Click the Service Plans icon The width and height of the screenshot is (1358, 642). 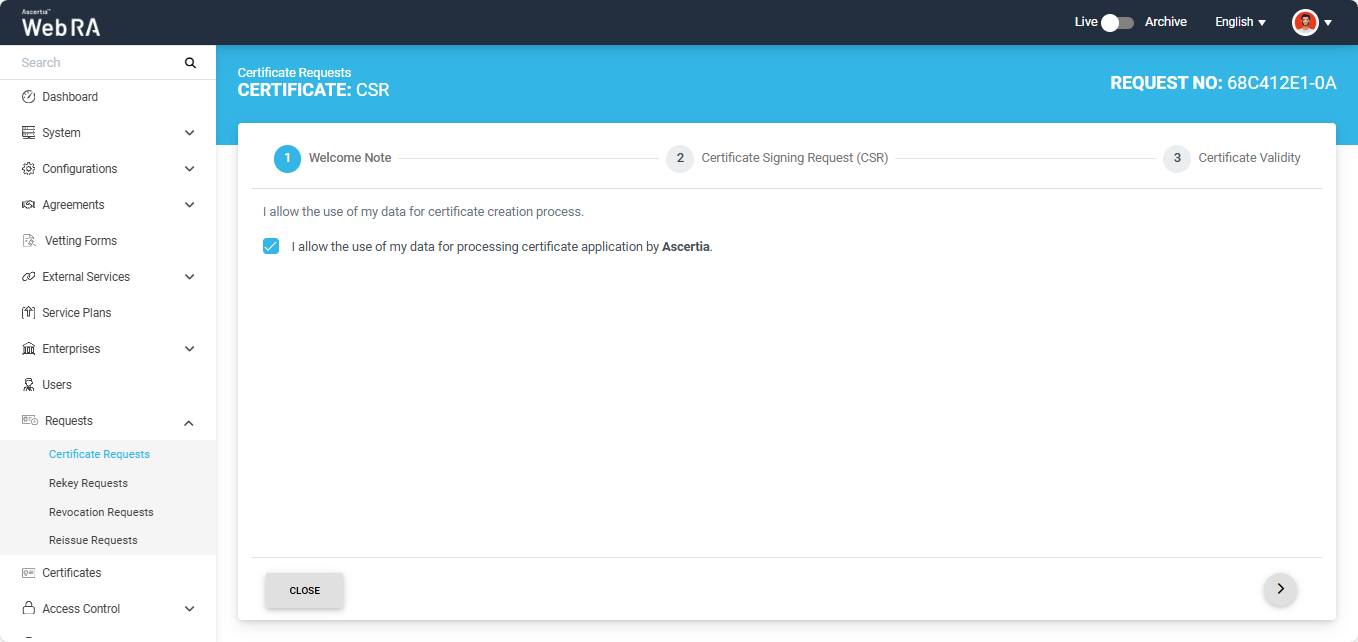click(29, 313)
